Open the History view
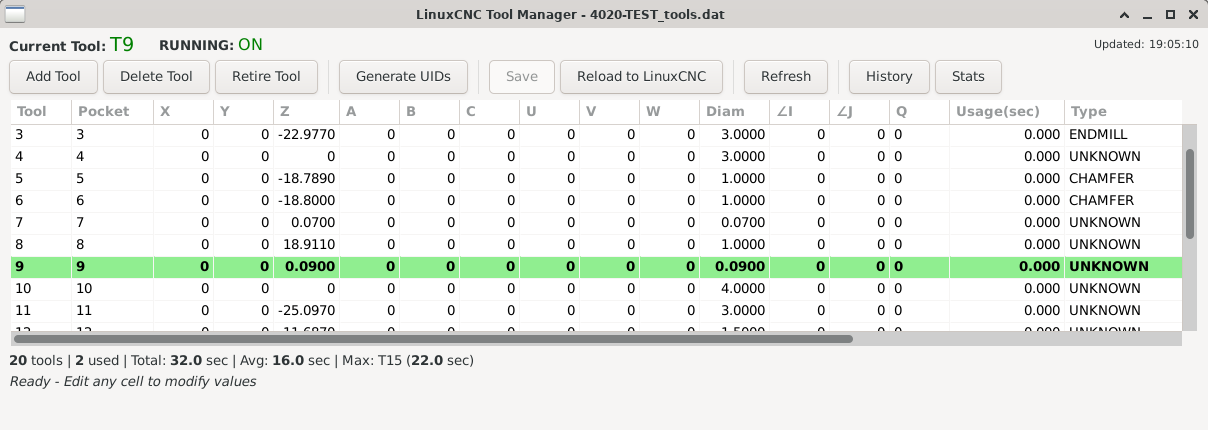The height and width of the screenshot is (430, 1208). point(888,77)
